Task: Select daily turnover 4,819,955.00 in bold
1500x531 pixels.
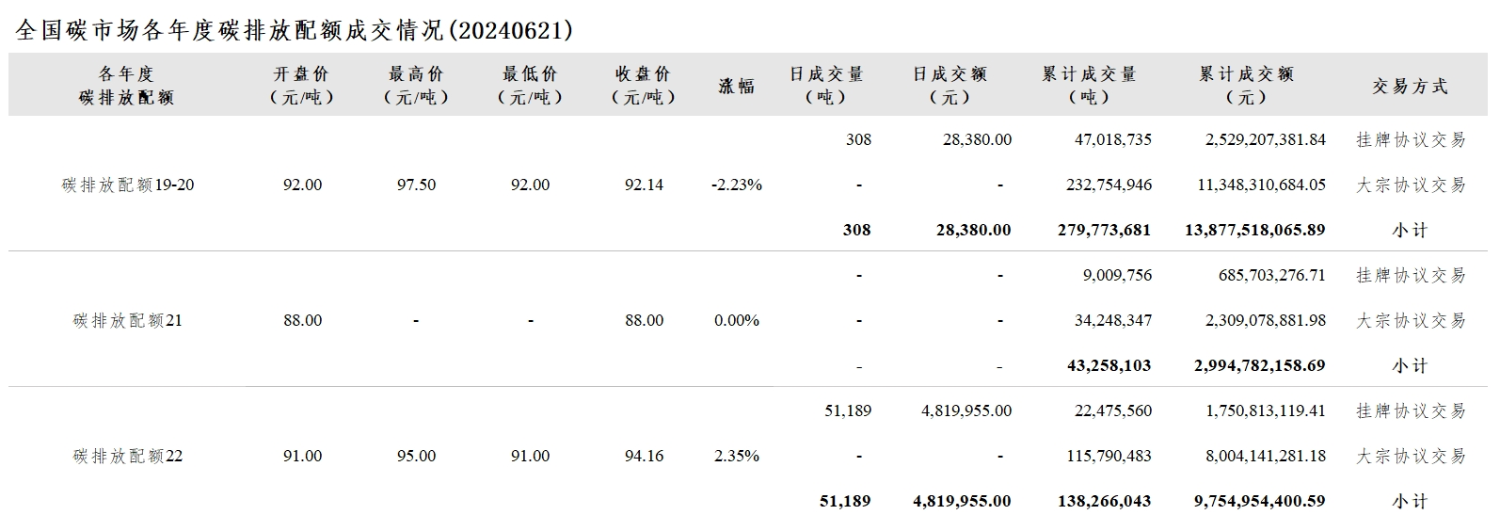Action: coord(962,501)
